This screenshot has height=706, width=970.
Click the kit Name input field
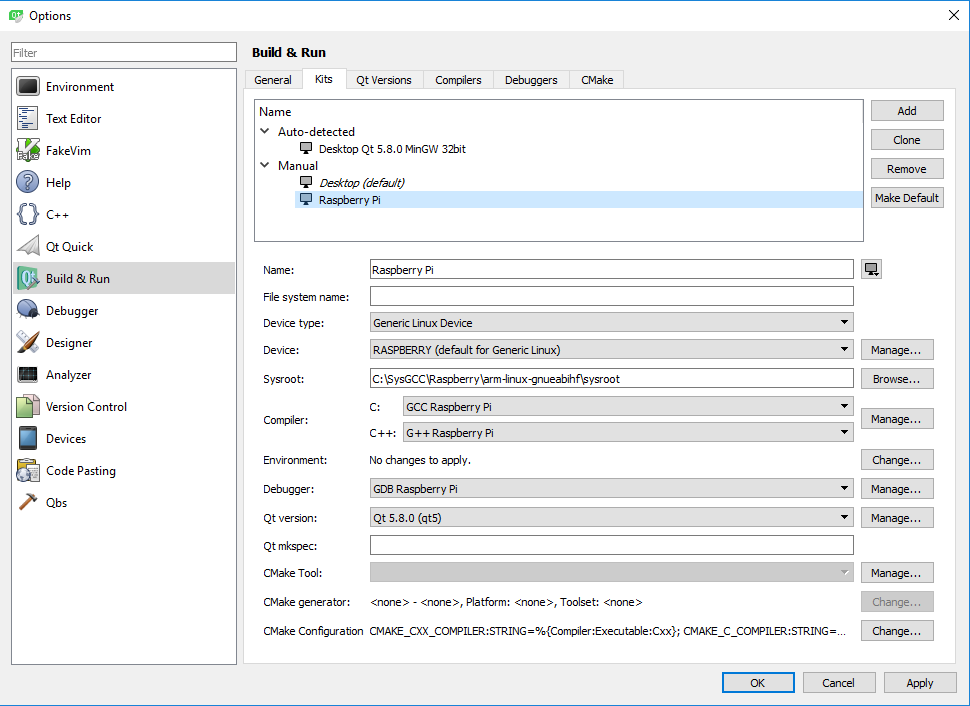coord(611,269)
